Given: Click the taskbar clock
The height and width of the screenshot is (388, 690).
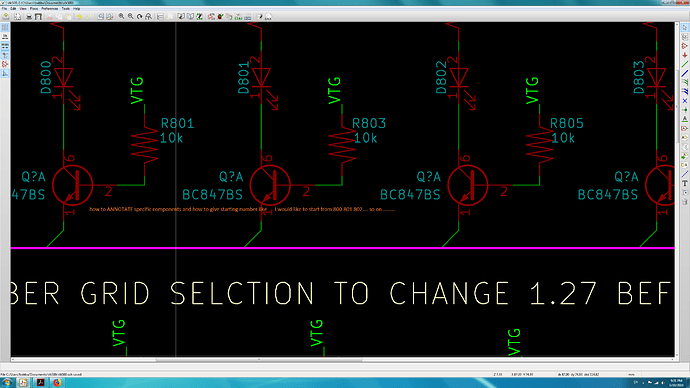Looking at the screenshot, I should click(x=676, y=382).
